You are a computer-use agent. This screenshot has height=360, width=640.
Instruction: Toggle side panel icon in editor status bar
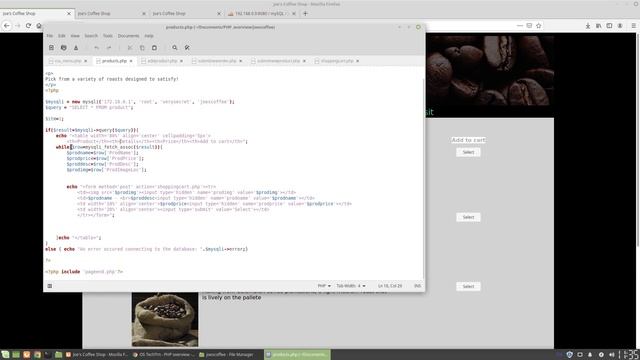(x=50, y=286)
